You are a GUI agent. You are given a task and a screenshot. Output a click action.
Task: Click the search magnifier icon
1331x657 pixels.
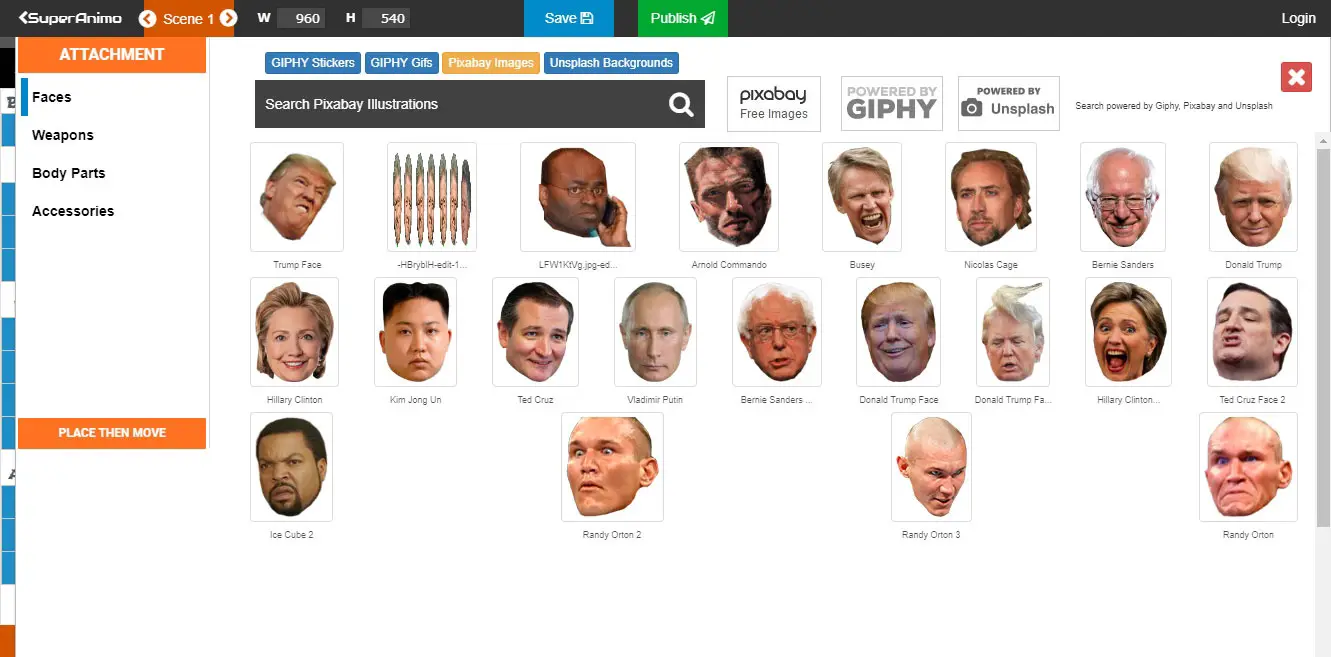(681, 104)
